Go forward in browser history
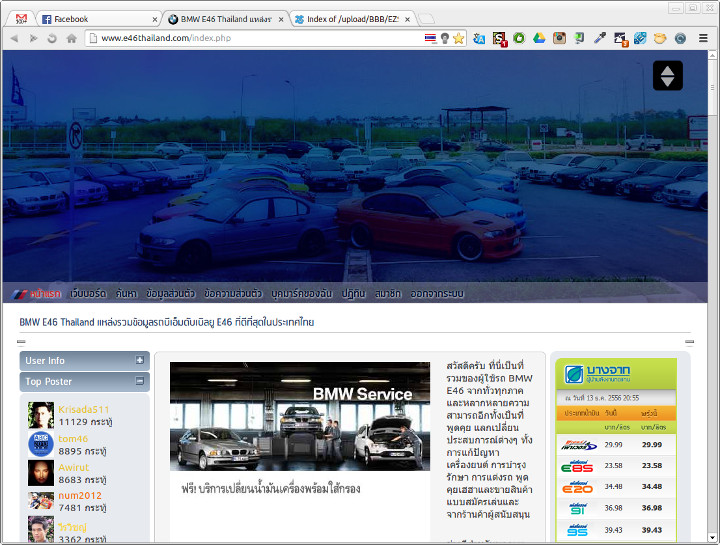 tap(33, 38)
